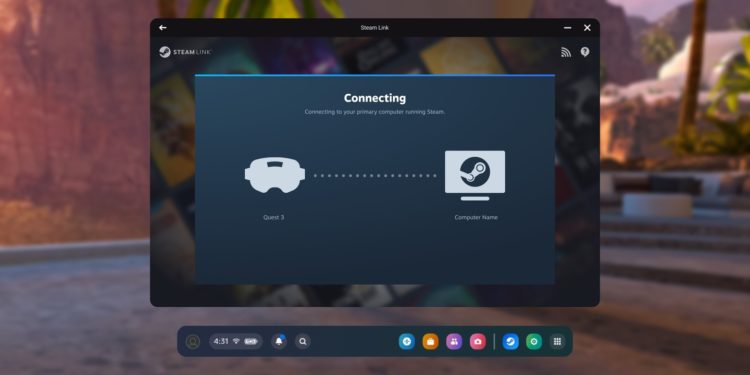Open the pink Camera icon
This screenshot has height=375, width=750.
pyautogui.click(x=478, y=342)
